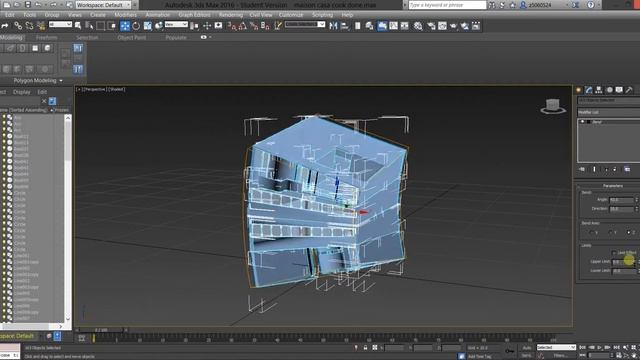Click the Select and Link chain icon

pos(18,26)
